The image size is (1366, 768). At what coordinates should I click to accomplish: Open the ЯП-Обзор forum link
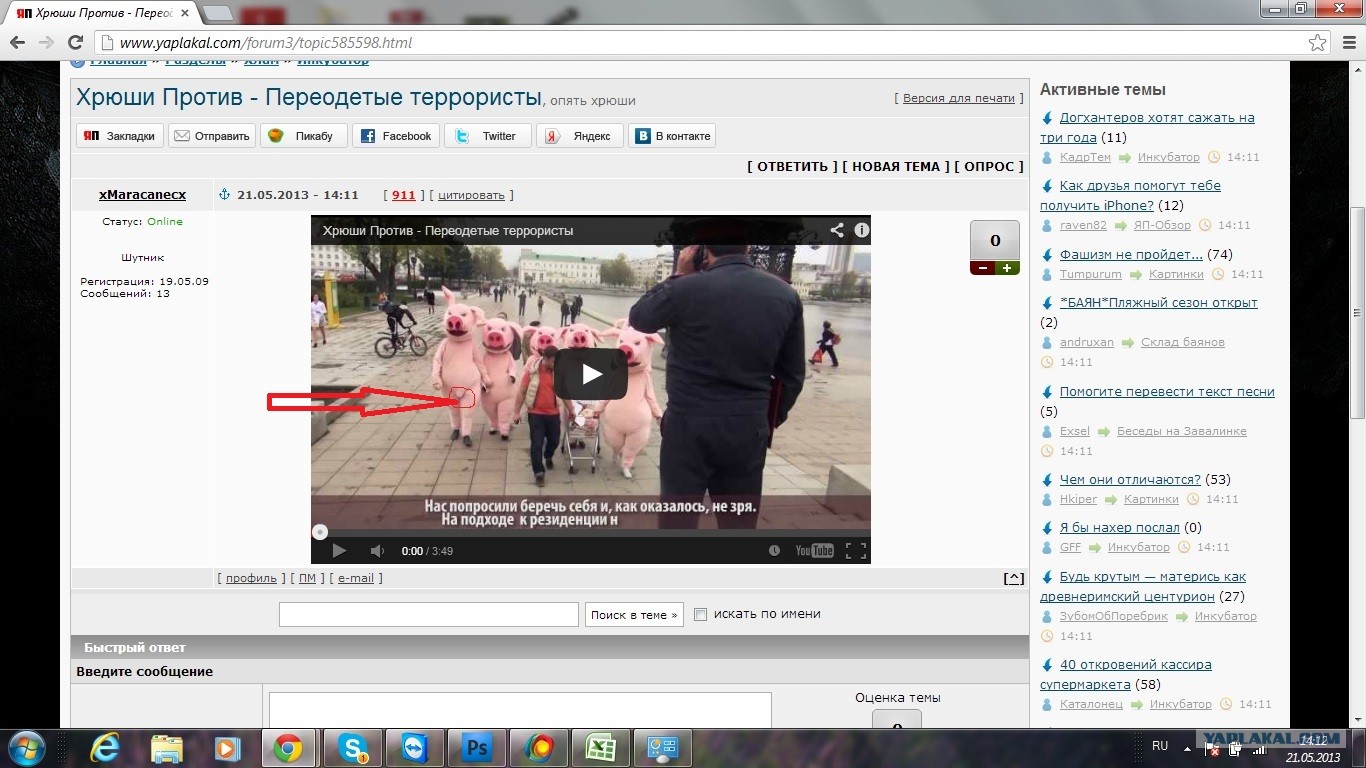click(x=1162, y=225)
